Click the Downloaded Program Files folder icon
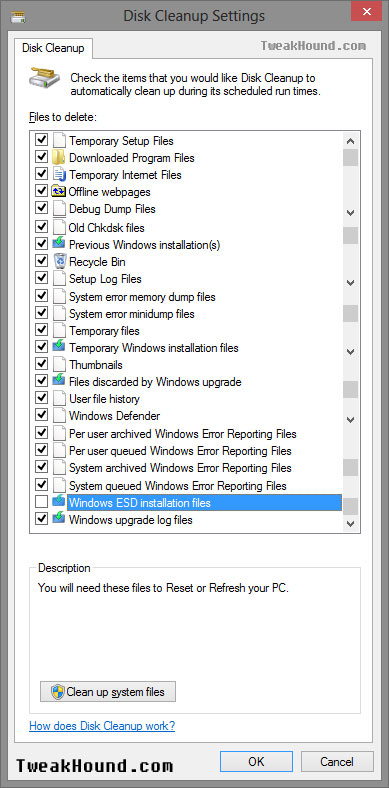 click(x=59, y=158)
